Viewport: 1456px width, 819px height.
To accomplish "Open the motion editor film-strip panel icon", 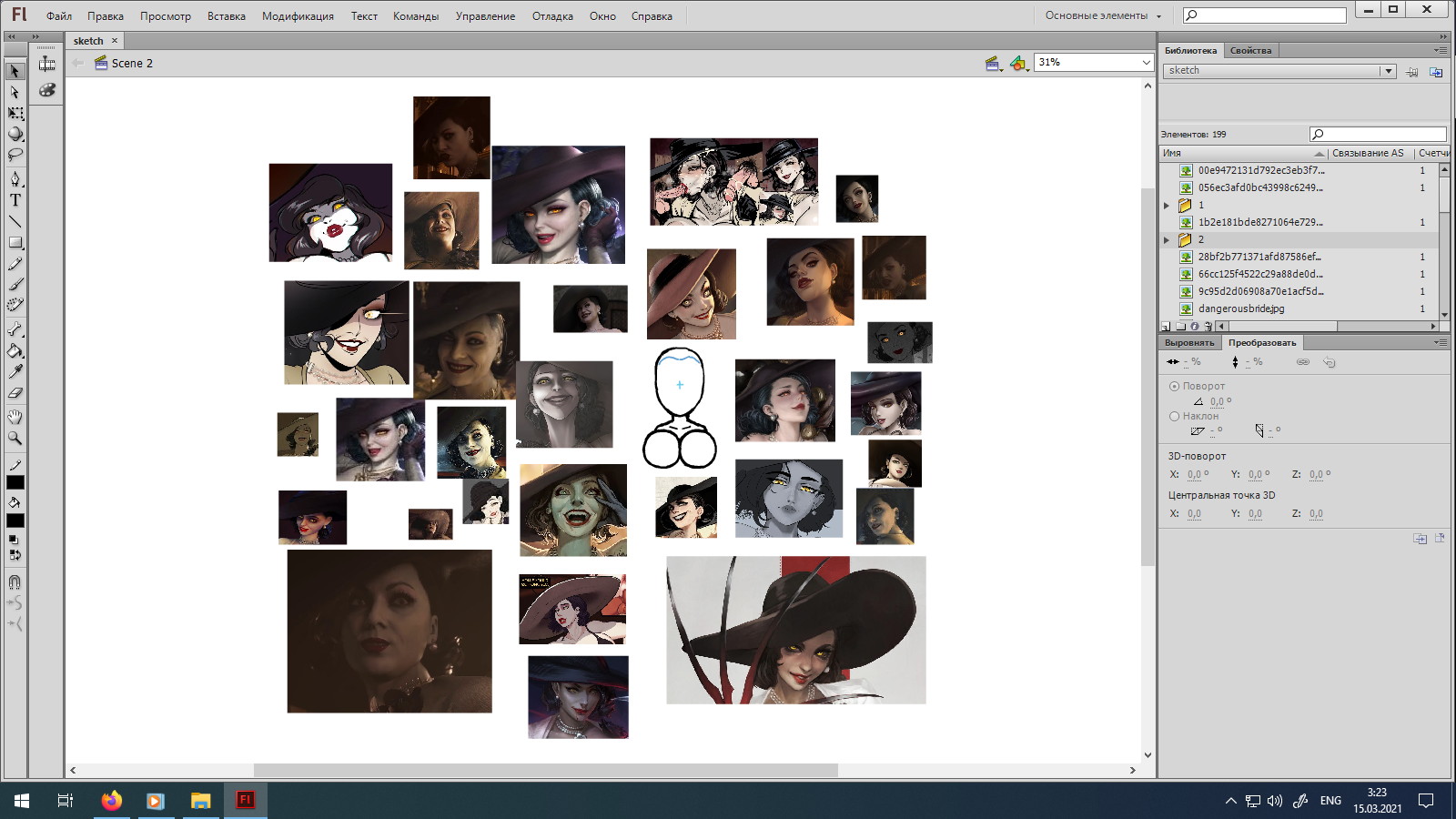I will click(46, 64).
